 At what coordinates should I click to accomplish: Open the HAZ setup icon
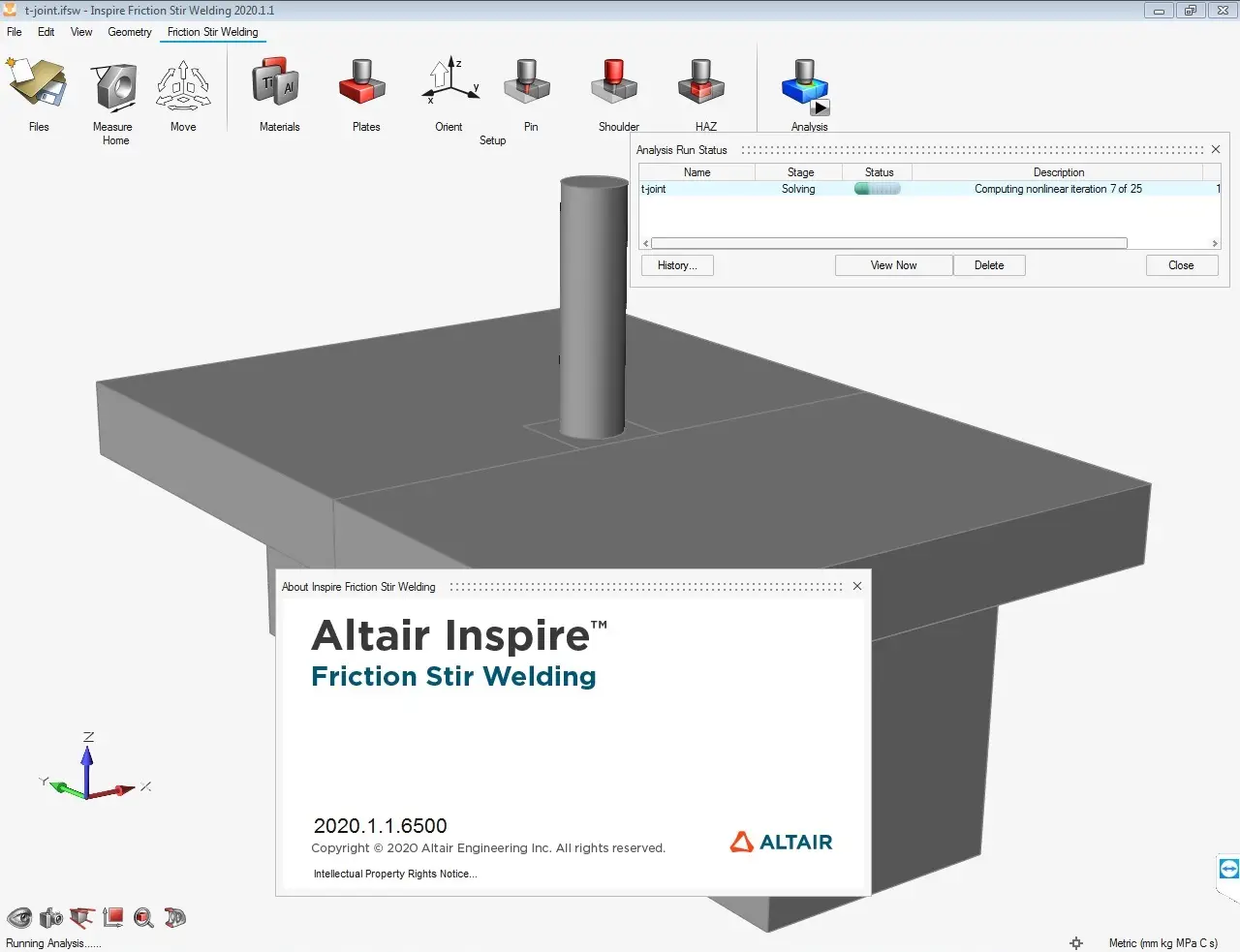click(701, 82)
